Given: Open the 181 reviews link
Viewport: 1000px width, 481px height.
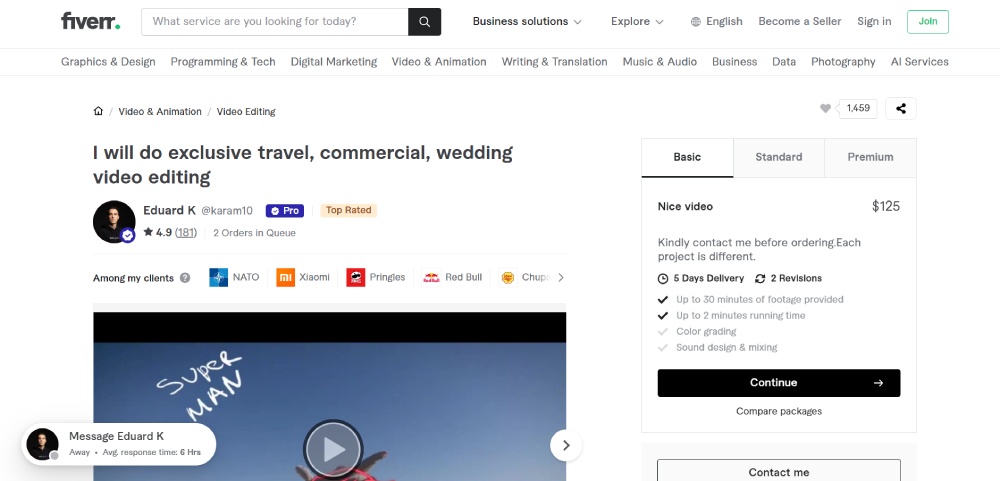Looking at the screenshot, I should 186,233.
